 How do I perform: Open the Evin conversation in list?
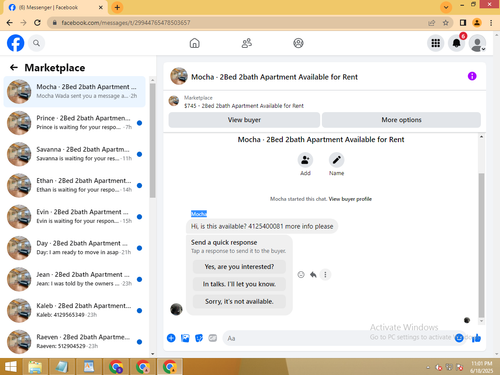pos(74,217)
